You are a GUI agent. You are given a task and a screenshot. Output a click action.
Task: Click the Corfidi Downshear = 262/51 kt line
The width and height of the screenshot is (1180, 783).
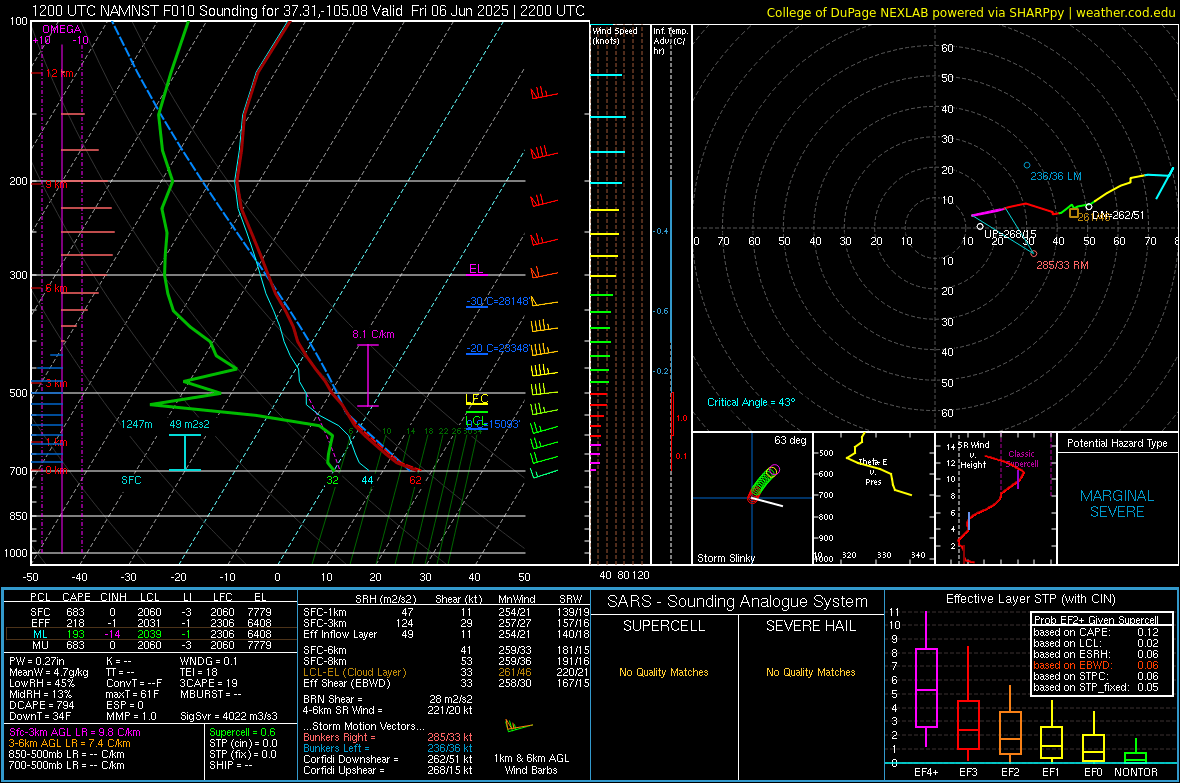tap(387, 759)
